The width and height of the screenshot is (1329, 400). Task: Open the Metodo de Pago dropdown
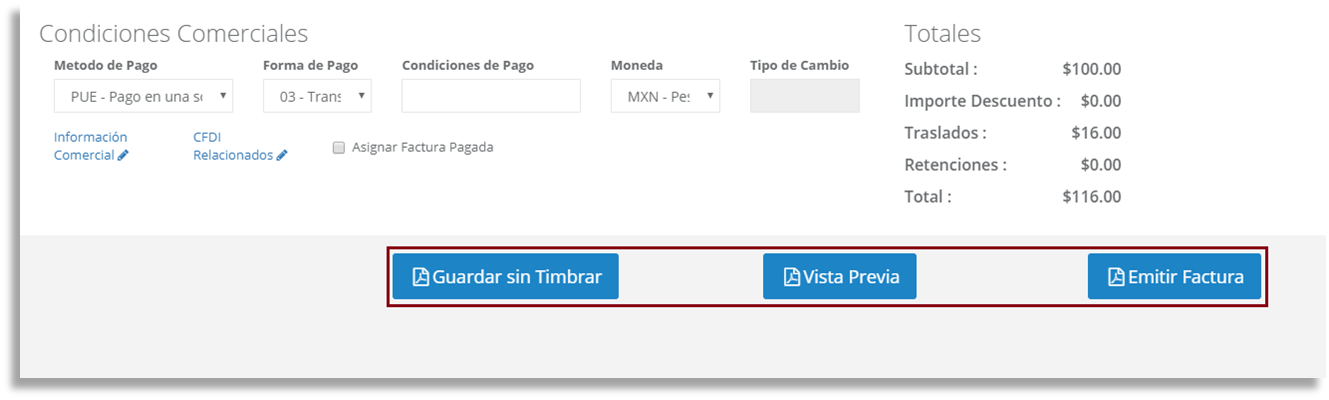(x=143, y=96)
